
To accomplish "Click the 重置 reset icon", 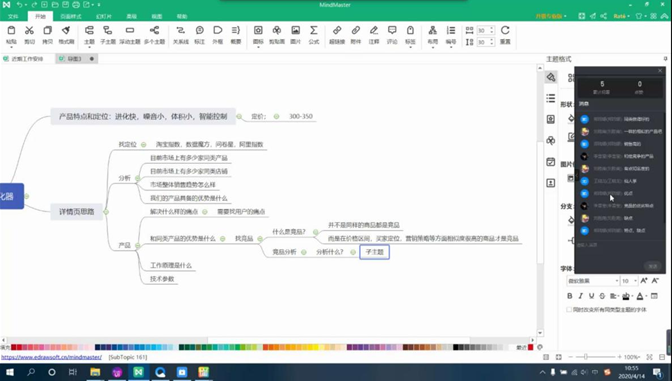I will 505,35.
